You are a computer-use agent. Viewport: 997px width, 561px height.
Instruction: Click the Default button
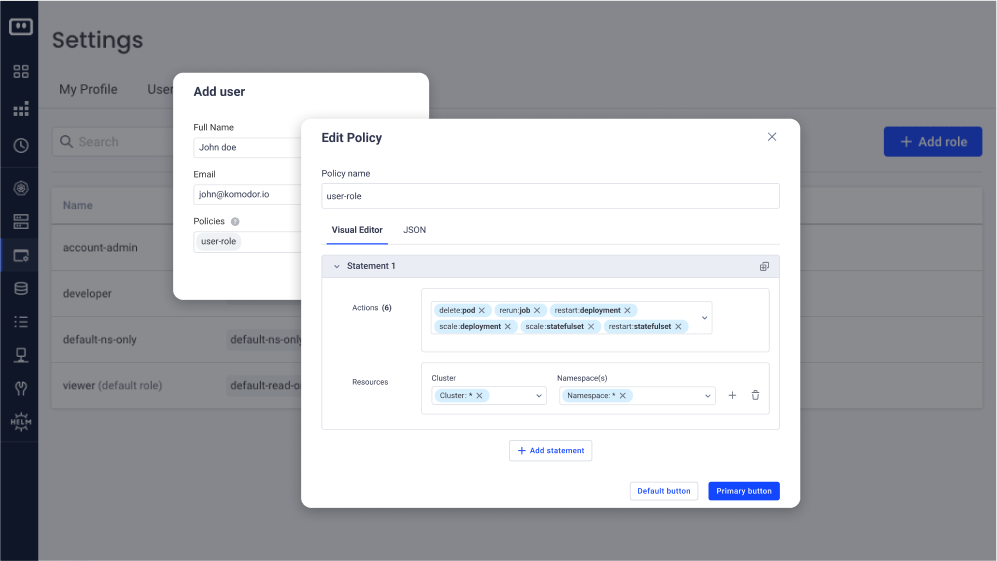[x=664, y=491]
